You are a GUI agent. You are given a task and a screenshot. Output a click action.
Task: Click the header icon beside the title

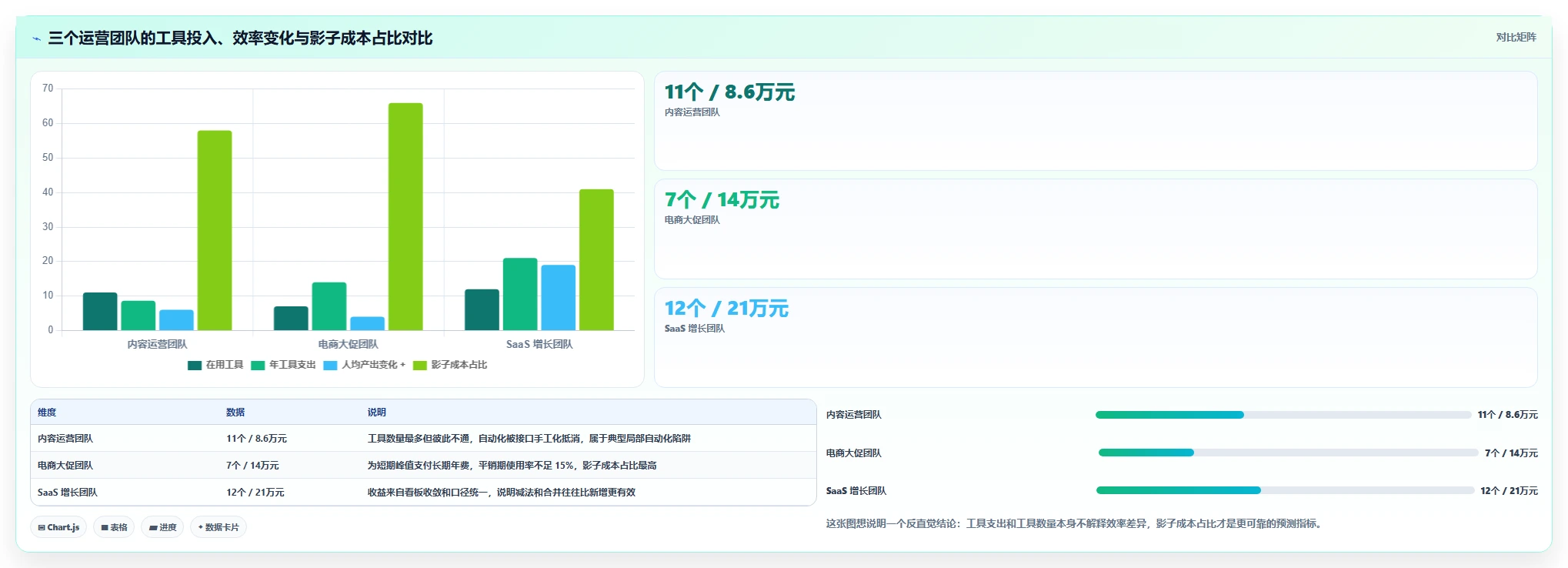click(x=36, y=38)
